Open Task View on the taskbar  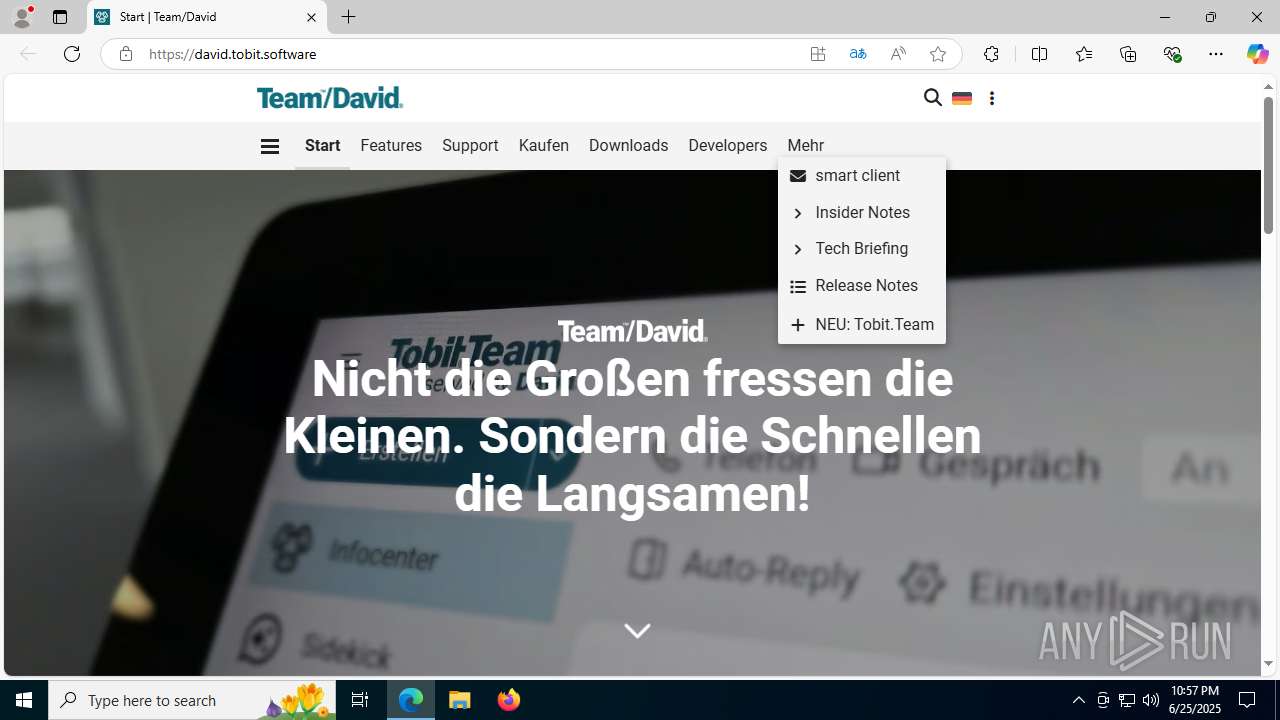pos(360,700)
